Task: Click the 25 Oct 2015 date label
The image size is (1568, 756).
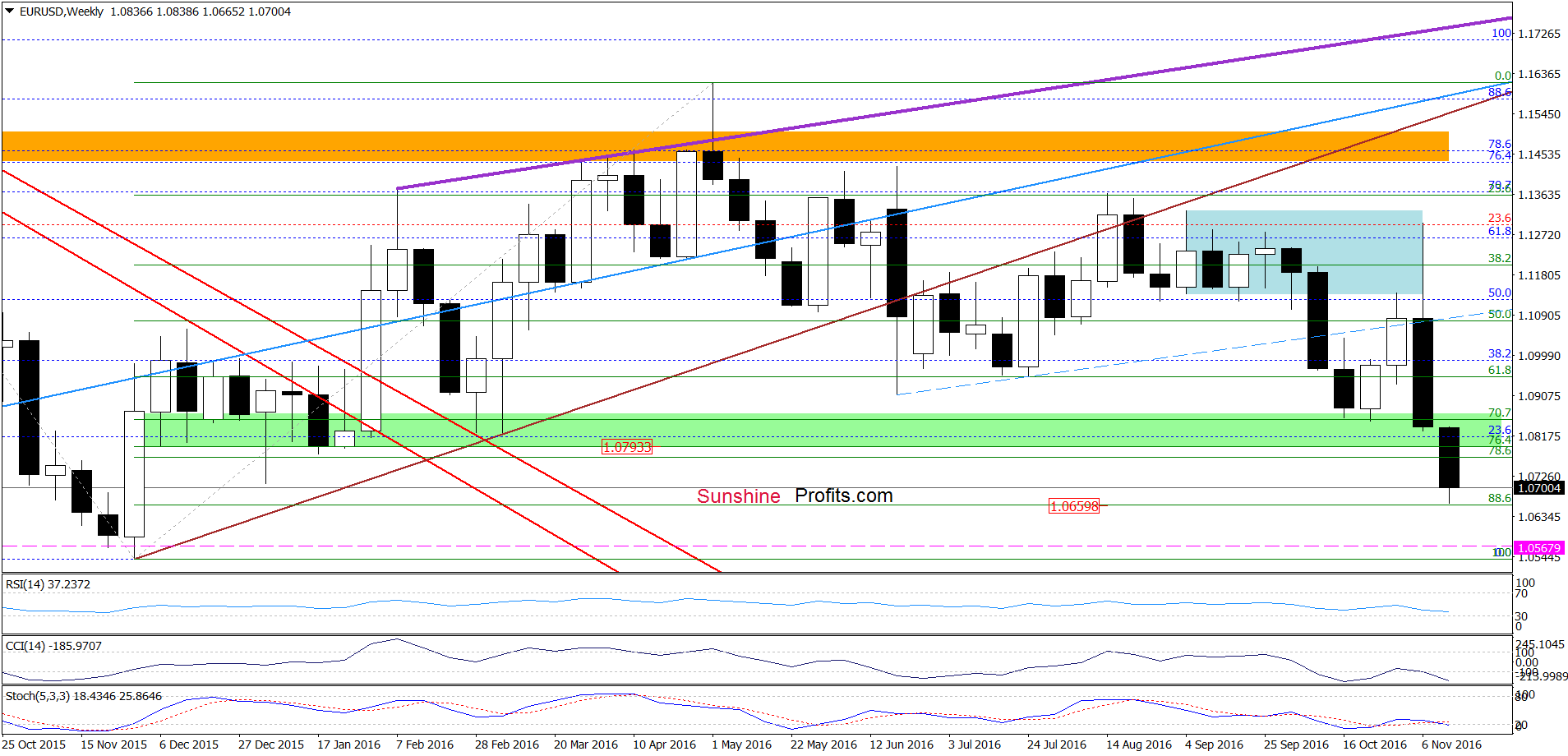Action: (x=34, y=744)
